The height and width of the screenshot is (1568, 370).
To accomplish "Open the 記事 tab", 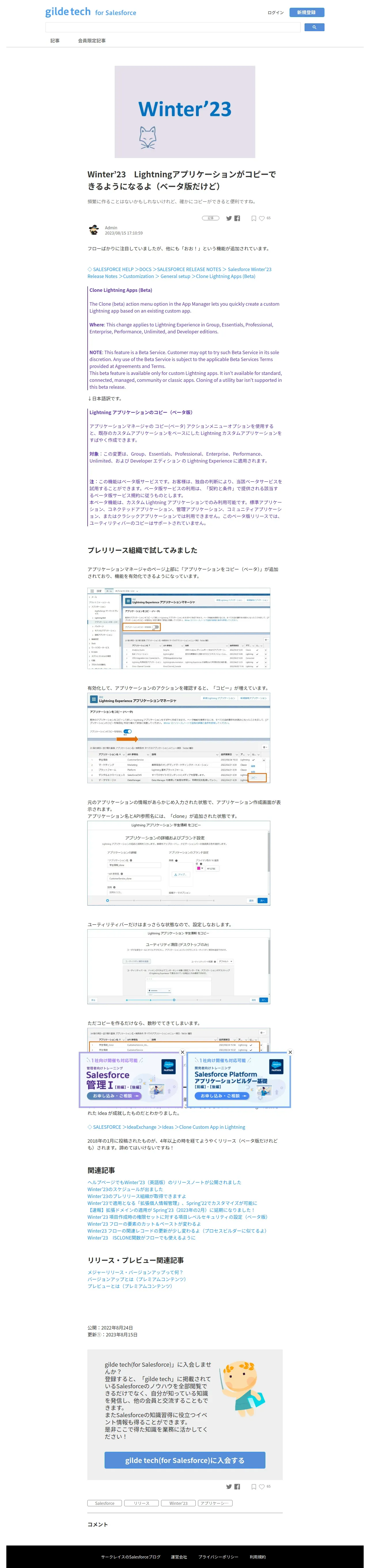I will coord(55,41).
